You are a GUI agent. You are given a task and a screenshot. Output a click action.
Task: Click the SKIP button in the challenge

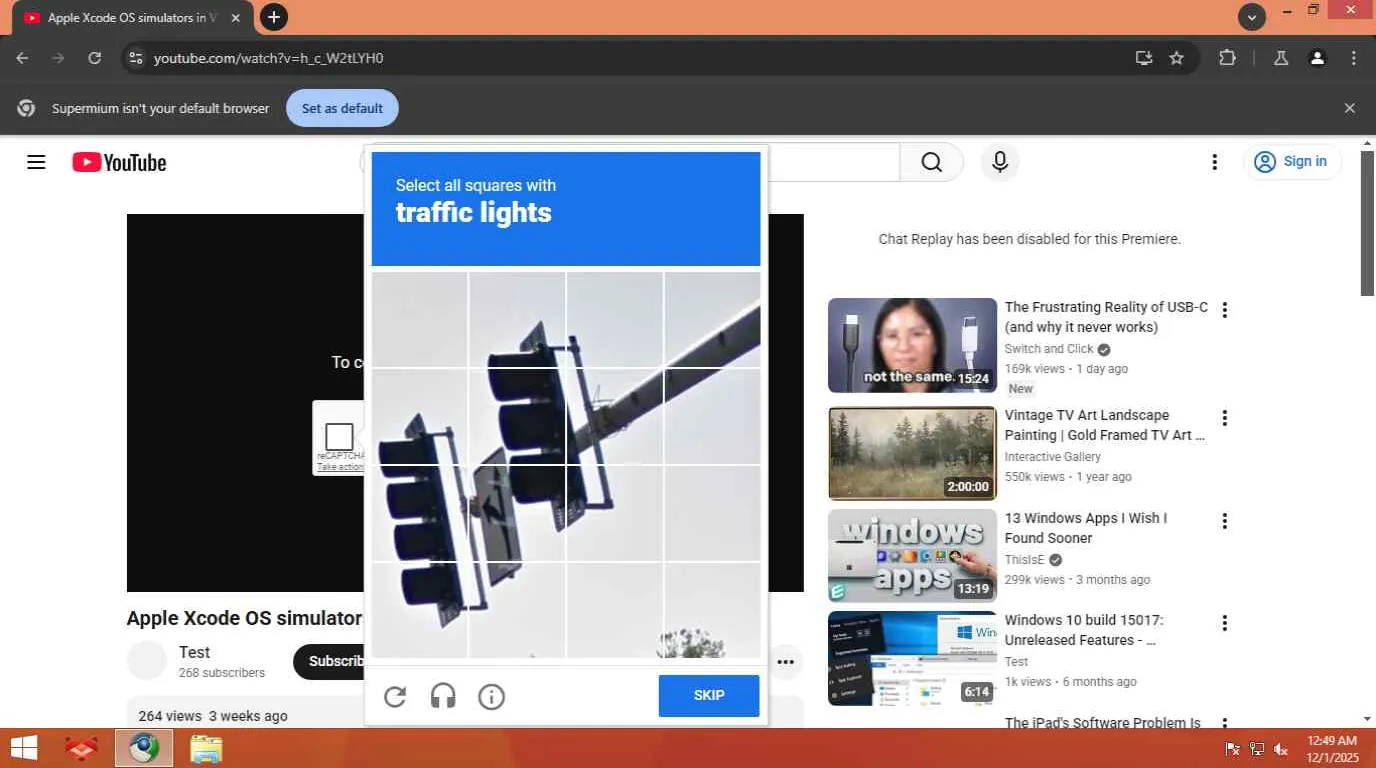tap(709, 696)
